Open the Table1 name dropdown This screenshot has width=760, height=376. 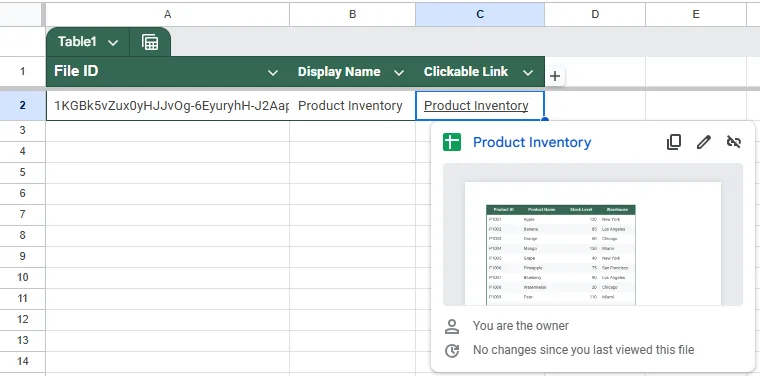click(113, 43)
